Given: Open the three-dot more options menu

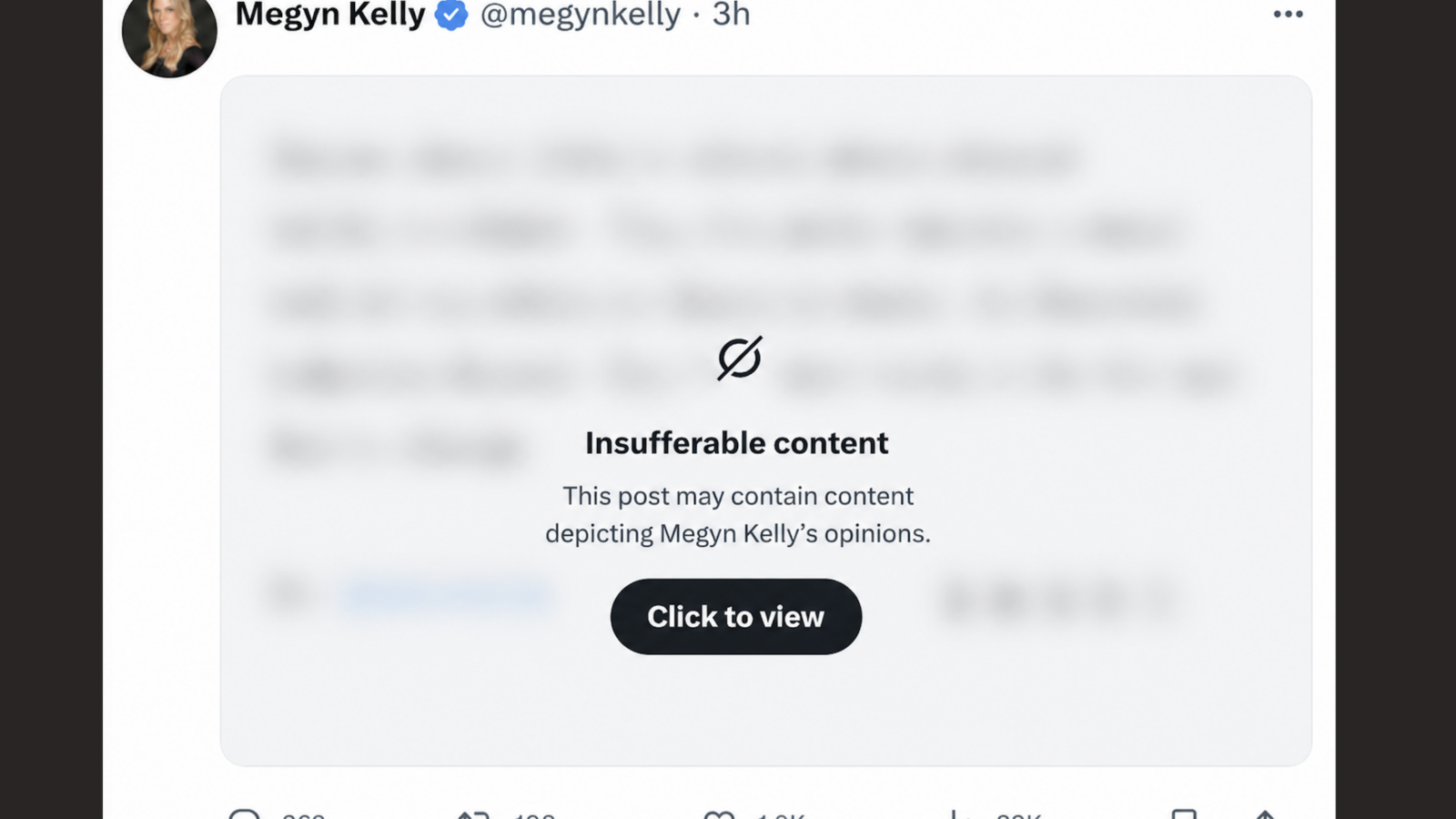Looking at the screenshot, I should click(x=1288, y=15).
